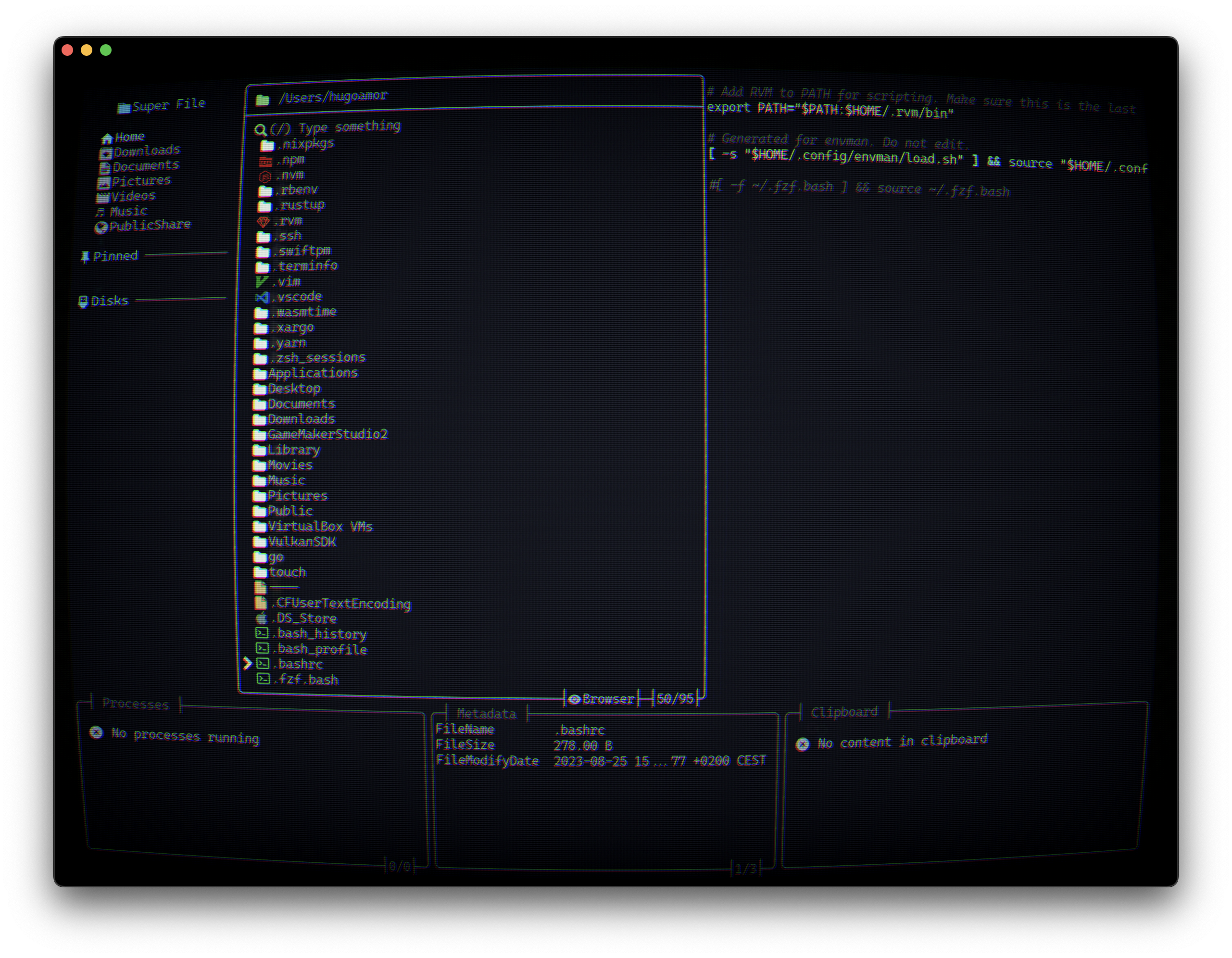Click the pin icon beside Pinned

(85, 257)
